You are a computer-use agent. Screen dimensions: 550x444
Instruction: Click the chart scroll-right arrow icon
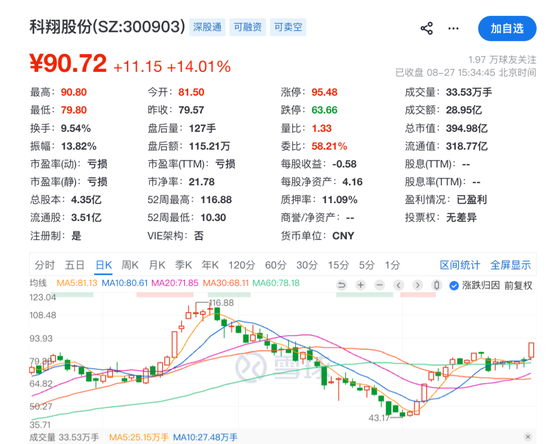(x=417, y=285)
